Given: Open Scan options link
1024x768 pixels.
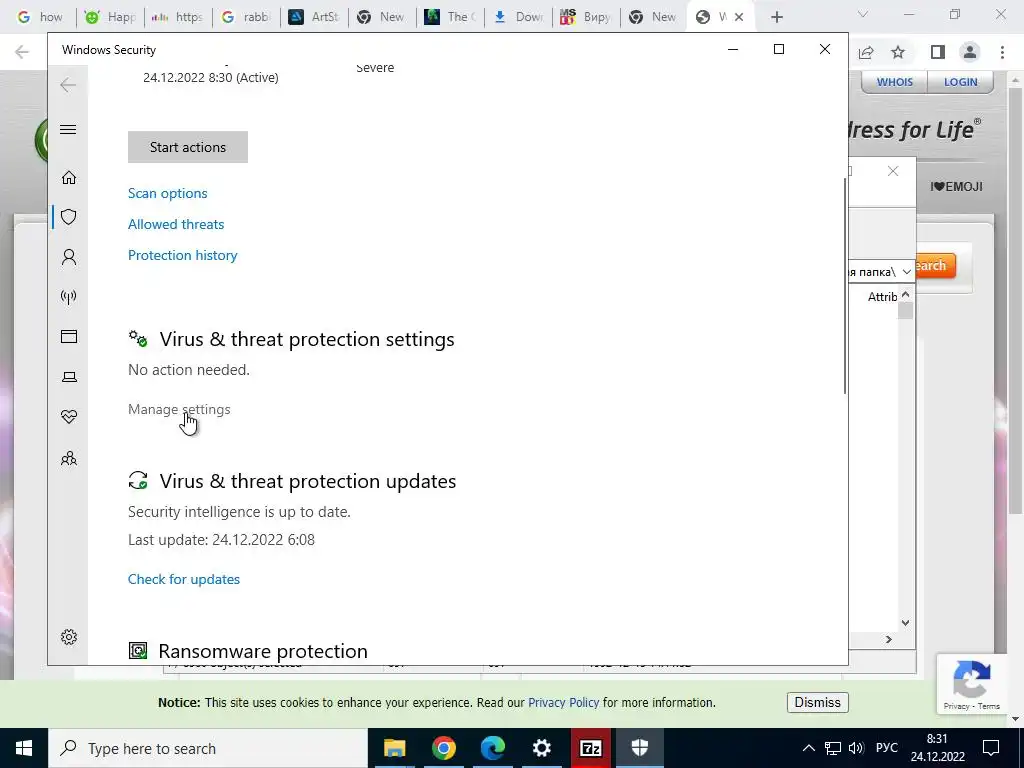Looking at the screenshot, I should [167, 193].
